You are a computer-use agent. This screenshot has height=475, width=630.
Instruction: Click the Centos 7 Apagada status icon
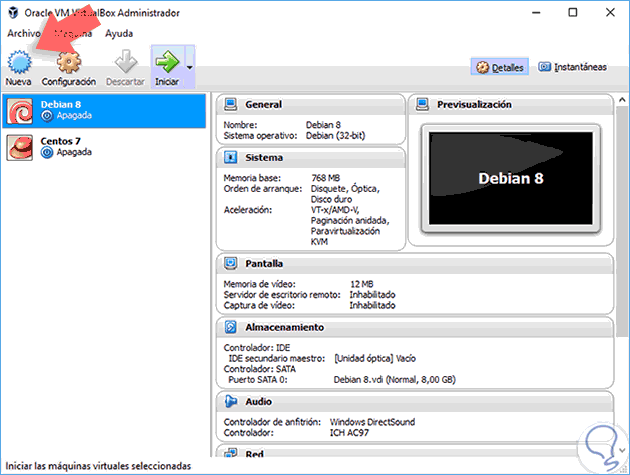[x=47, y=153]
